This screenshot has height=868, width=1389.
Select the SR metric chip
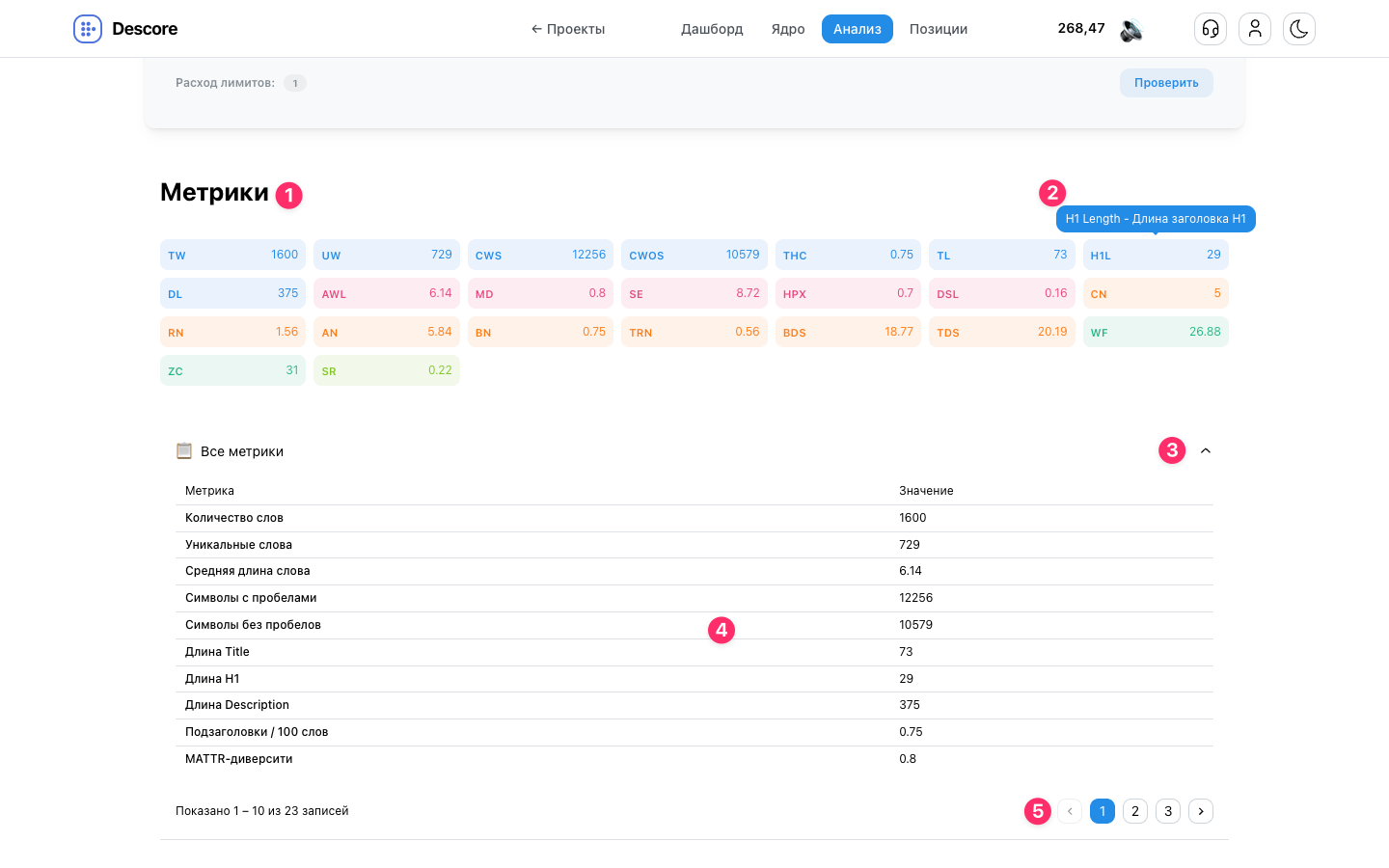[x=387, y=370]
